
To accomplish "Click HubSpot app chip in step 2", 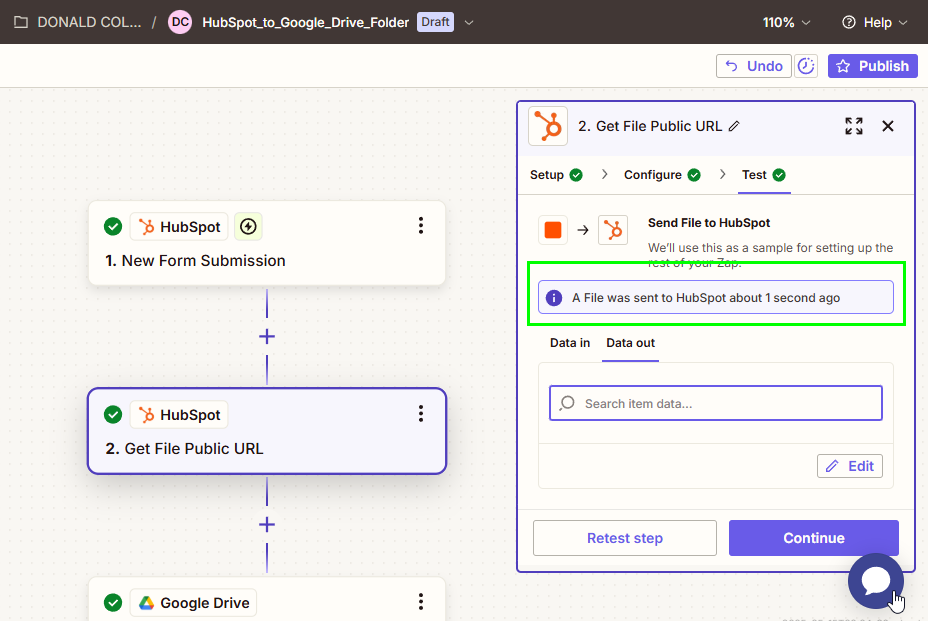I will (179, 415).
